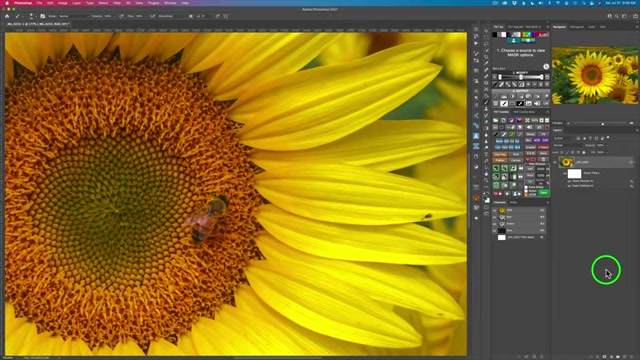
Task: Select the Move tool
Action: [x=486, y=31]
